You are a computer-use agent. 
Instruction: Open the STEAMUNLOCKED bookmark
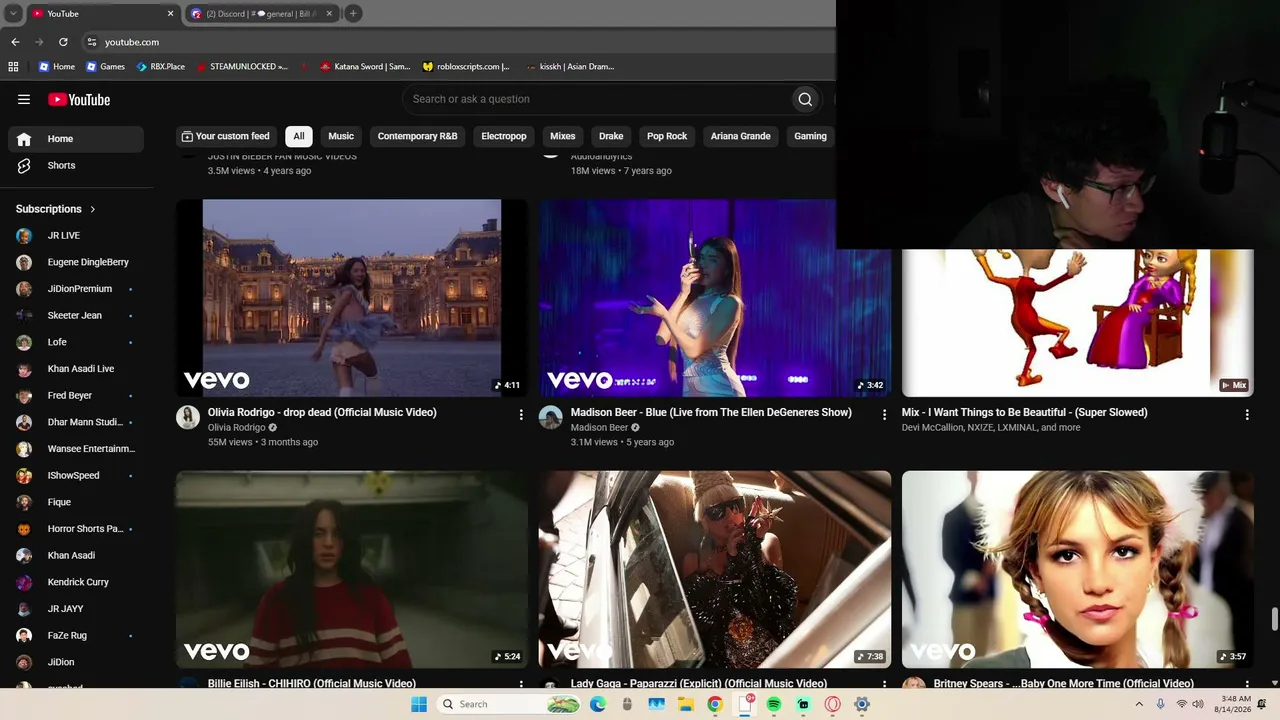[241, 67]
